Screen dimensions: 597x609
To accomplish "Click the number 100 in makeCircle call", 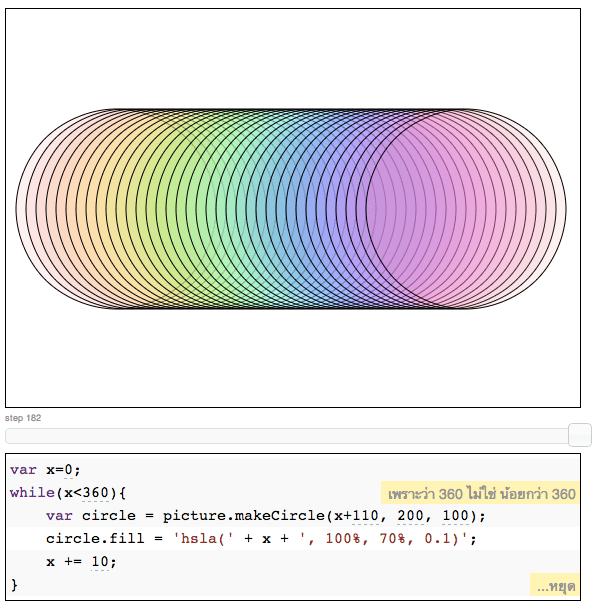I will tap(456, 516).
